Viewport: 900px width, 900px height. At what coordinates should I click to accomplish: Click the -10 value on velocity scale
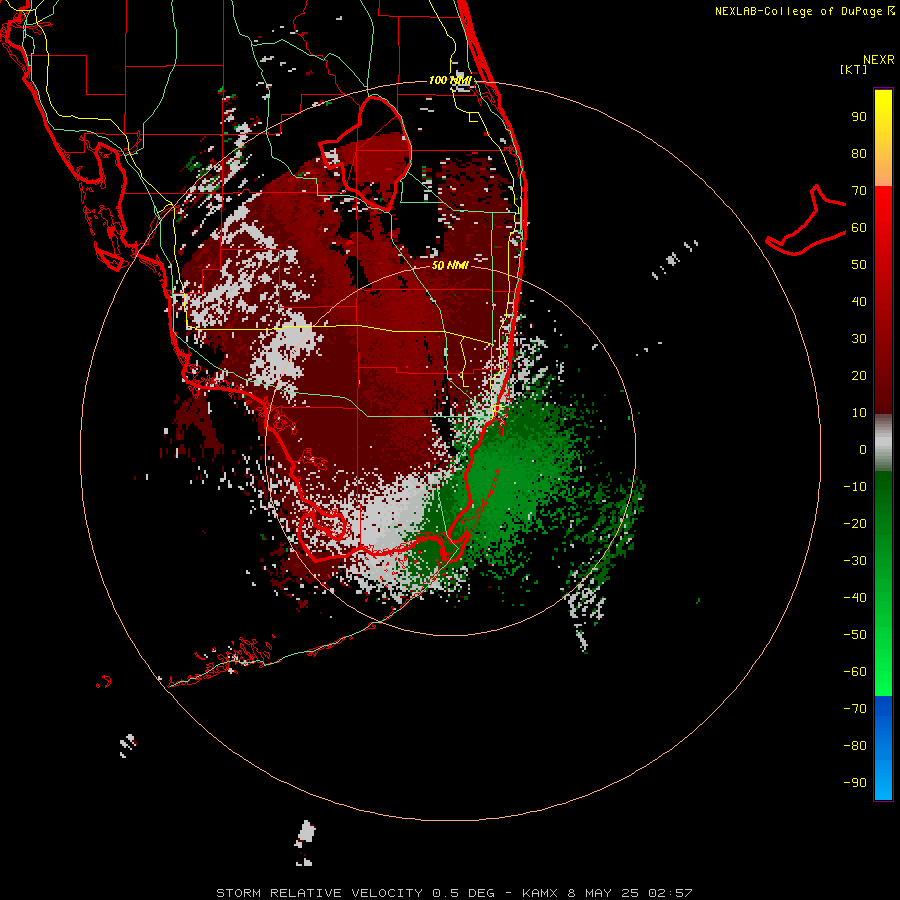[855, 487]
